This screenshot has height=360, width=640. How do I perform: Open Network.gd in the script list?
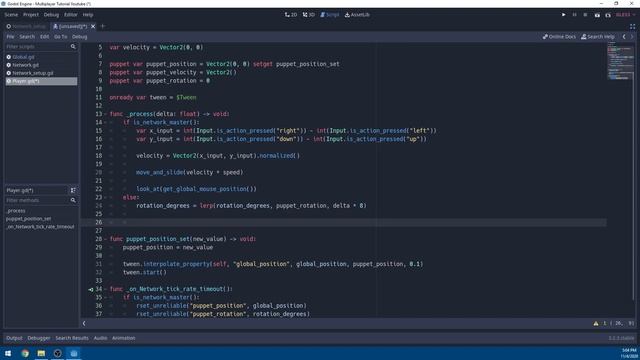tap(41, 65)
